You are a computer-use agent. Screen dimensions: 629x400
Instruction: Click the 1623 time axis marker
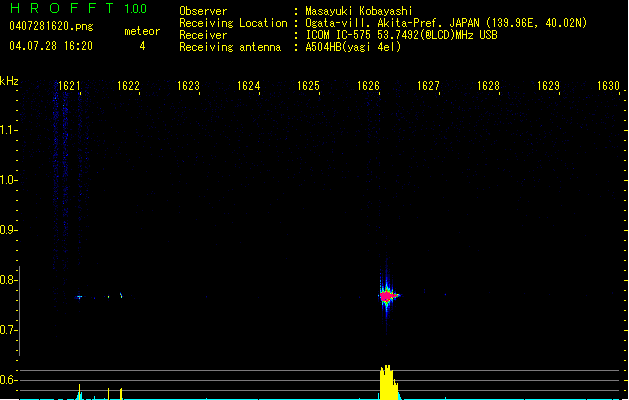pyautogui.click(x=189, y=86)
